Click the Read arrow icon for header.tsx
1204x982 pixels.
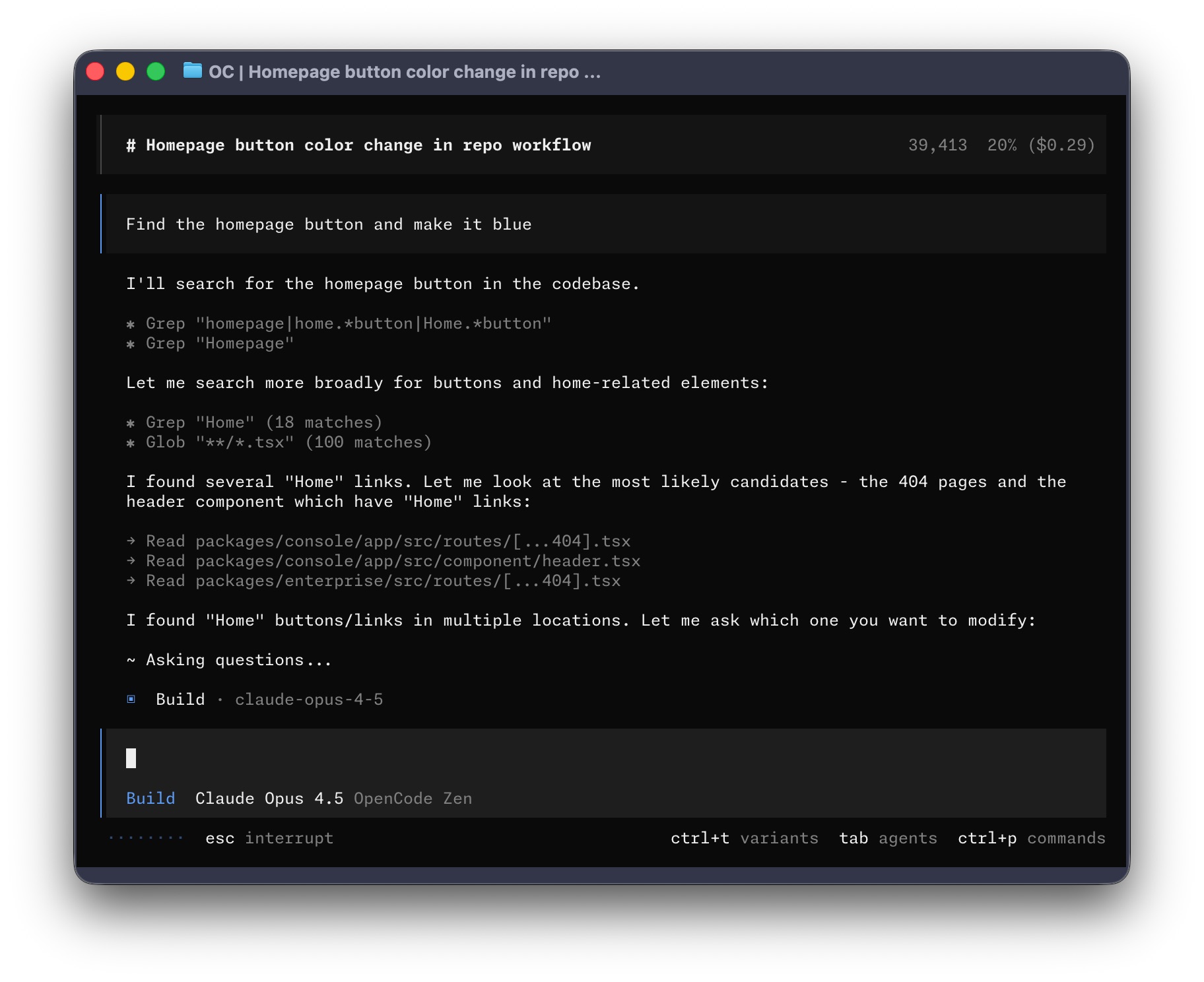(x=131, y=561)
